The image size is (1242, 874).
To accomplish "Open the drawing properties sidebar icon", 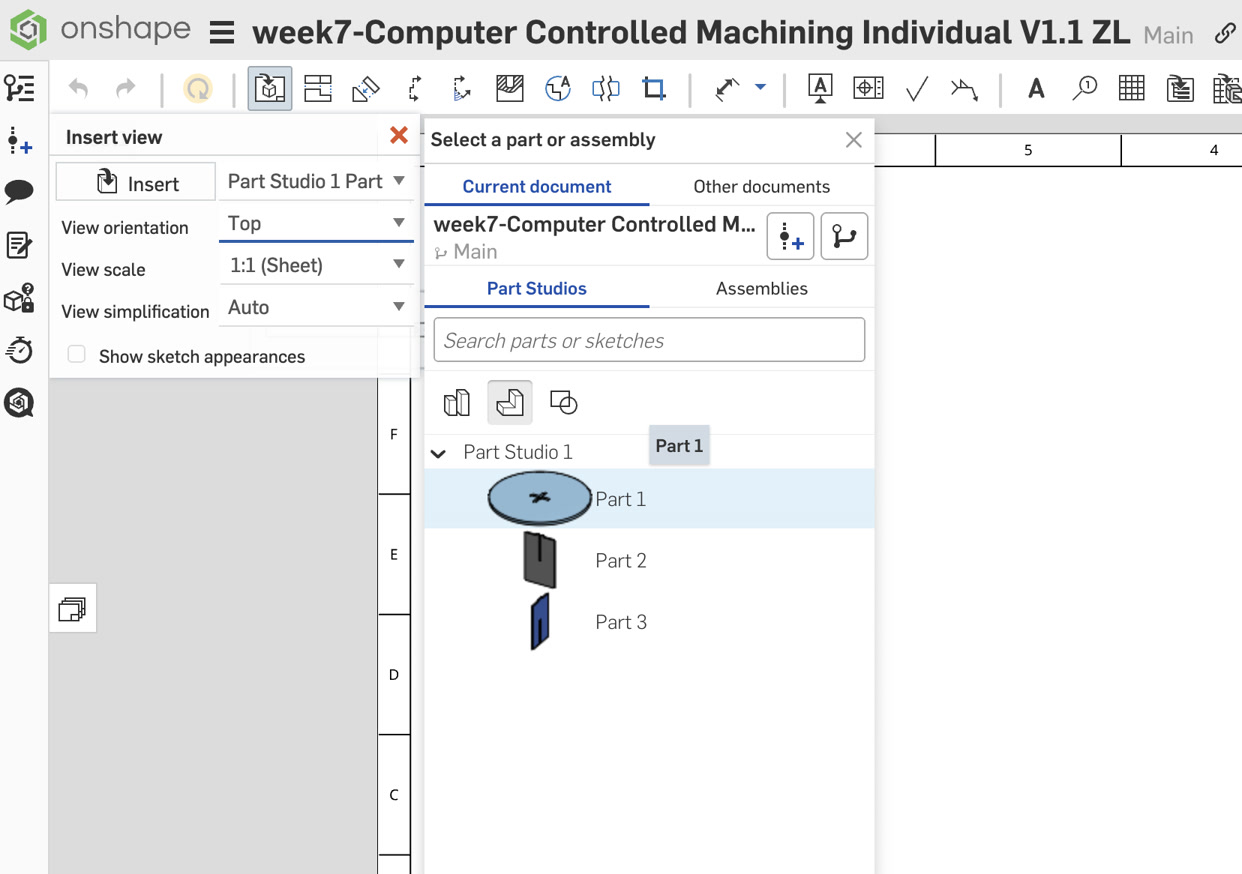I will 19,245.
